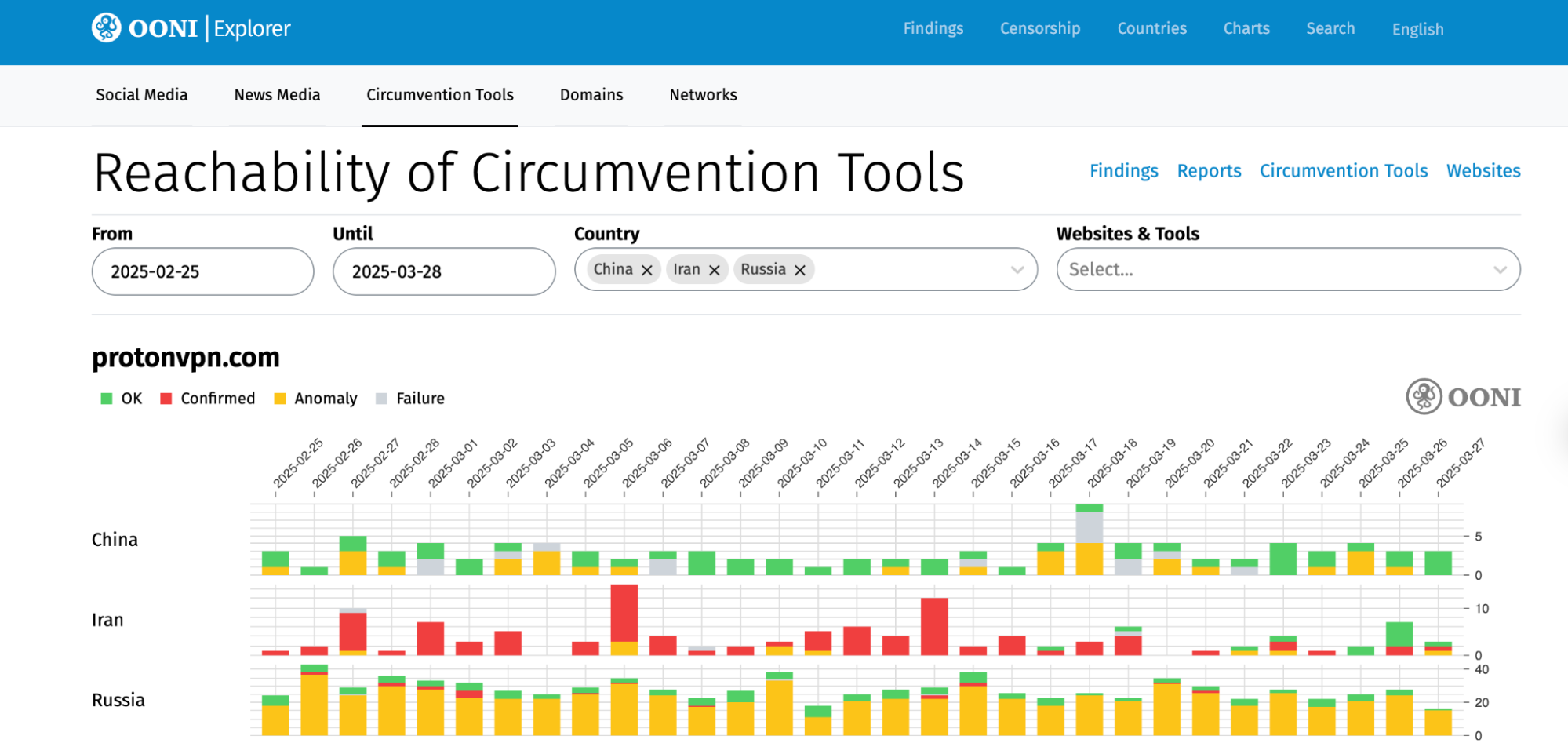This screenshot has width=1568, height=754.
Task: Open the Censorship navigation item
Action: point(1039,28)
